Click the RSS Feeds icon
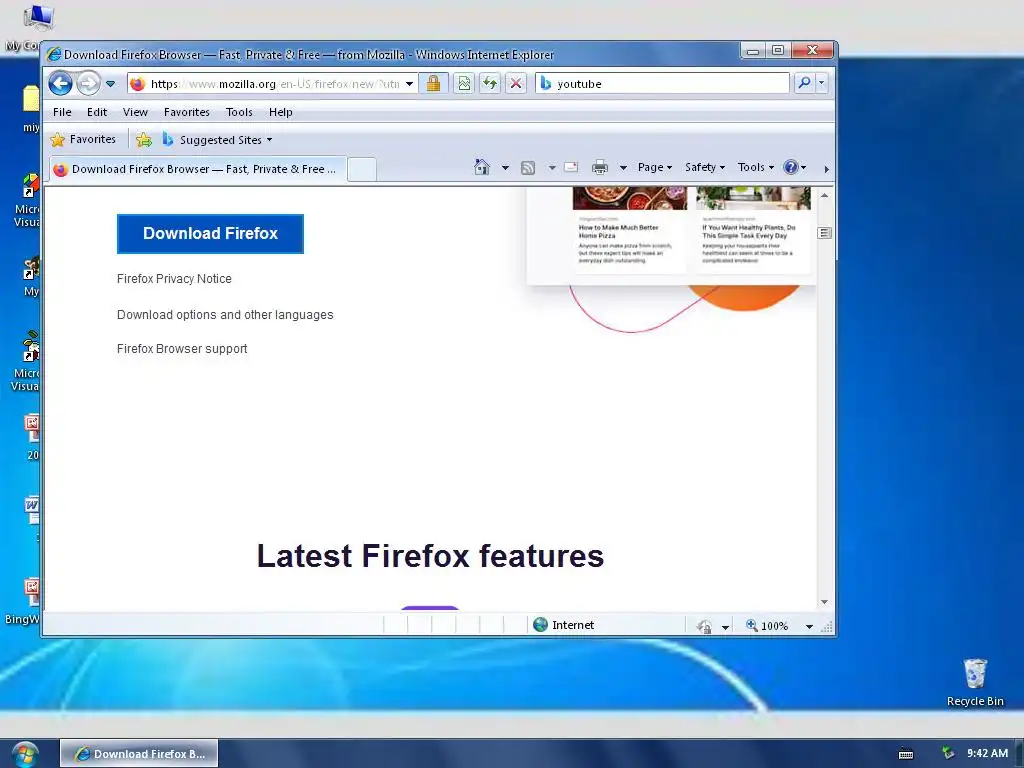Screen dimensions: 1024x768 click(528, 168)
